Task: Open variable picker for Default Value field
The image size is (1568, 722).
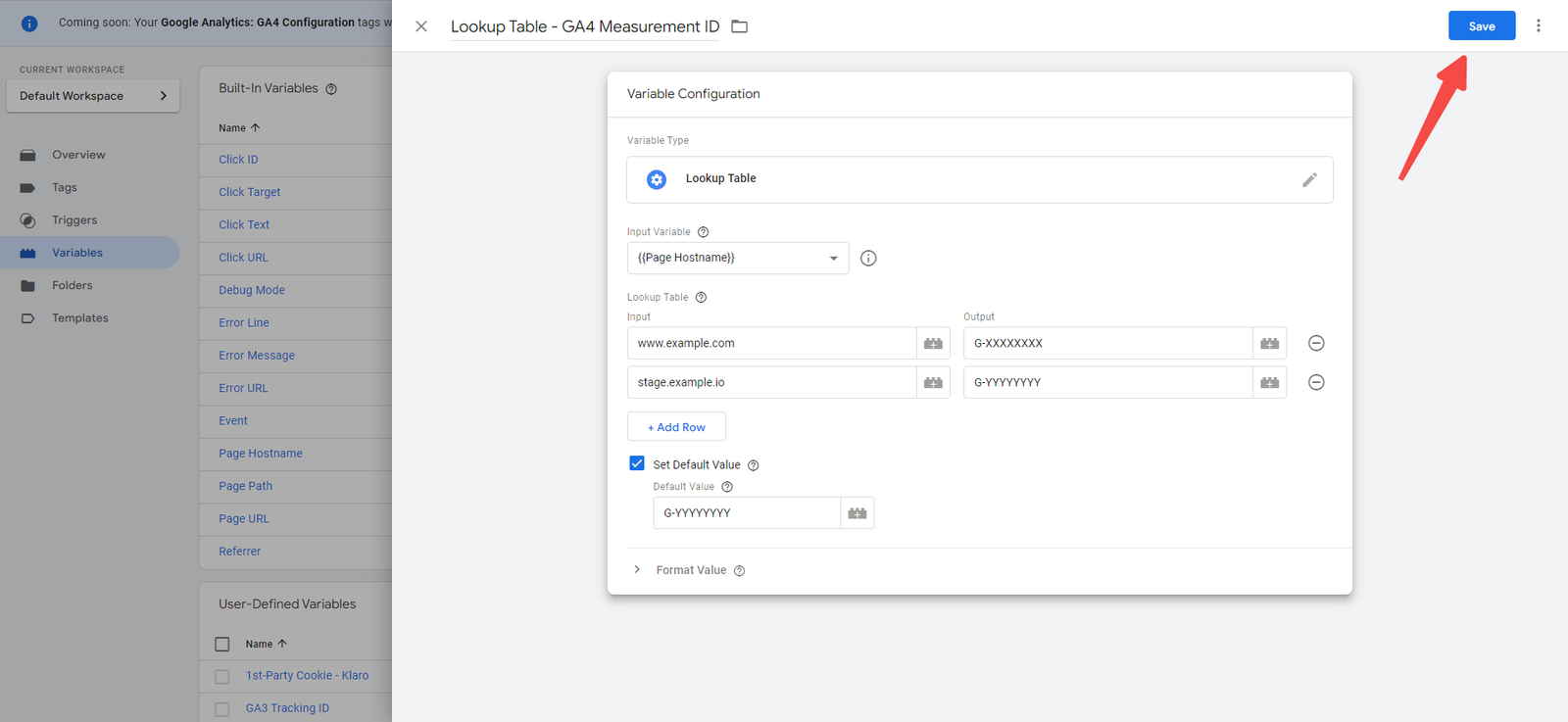Action: pos(857,513)
